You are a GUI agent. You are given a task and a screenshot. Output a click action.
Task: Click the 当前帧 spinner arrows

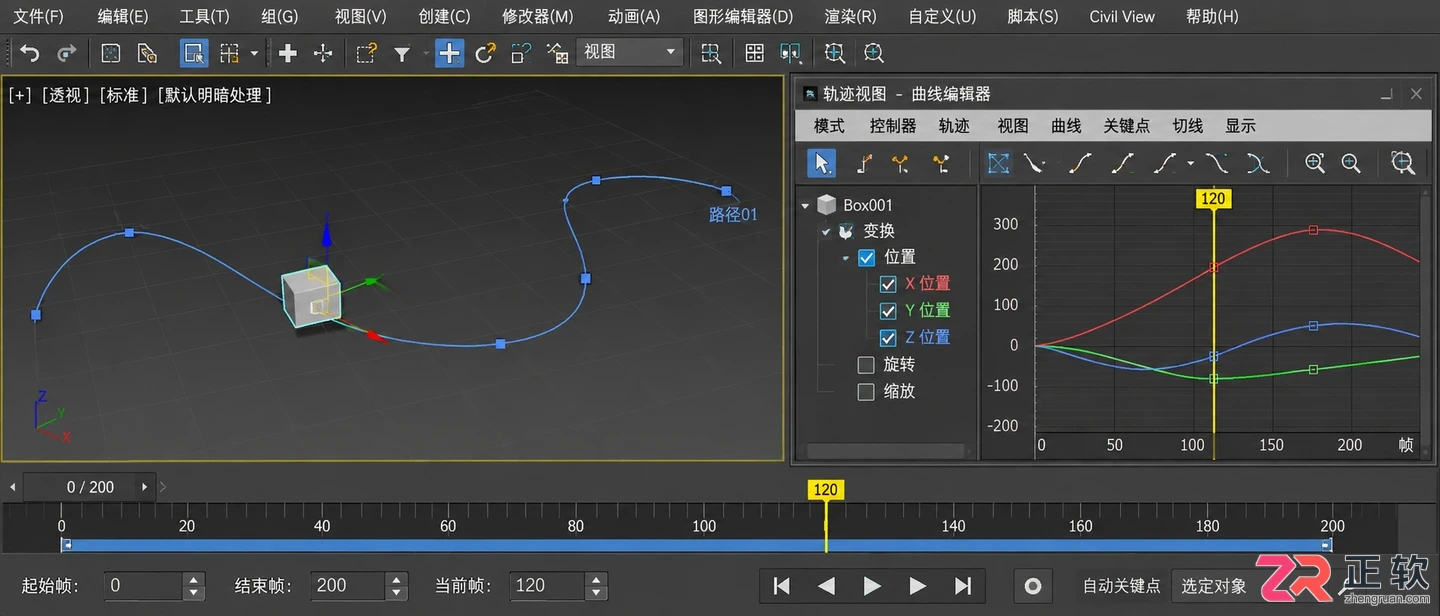597,585
